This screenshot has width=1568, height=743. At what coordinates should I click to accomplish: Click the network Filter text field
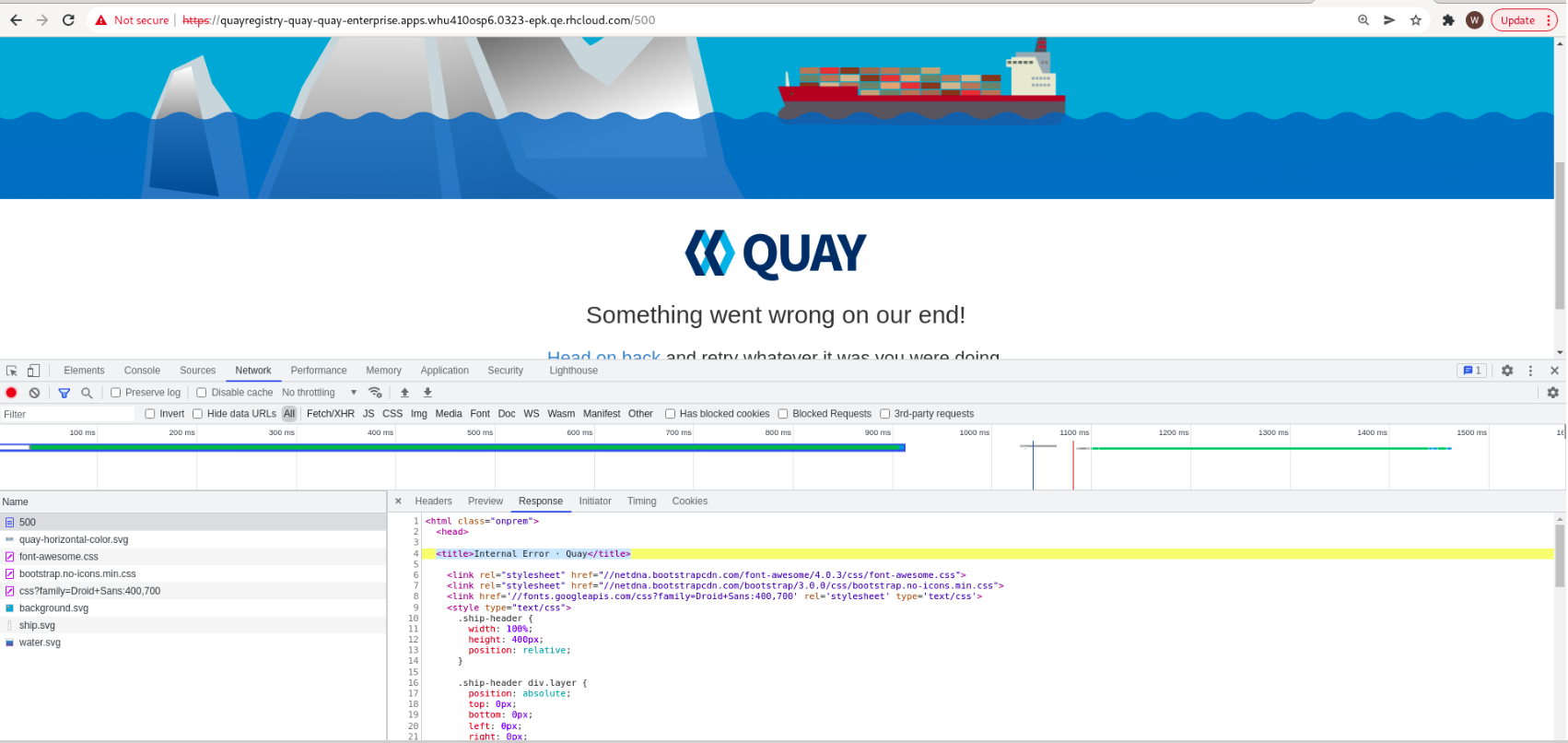(x=68, y=415)
